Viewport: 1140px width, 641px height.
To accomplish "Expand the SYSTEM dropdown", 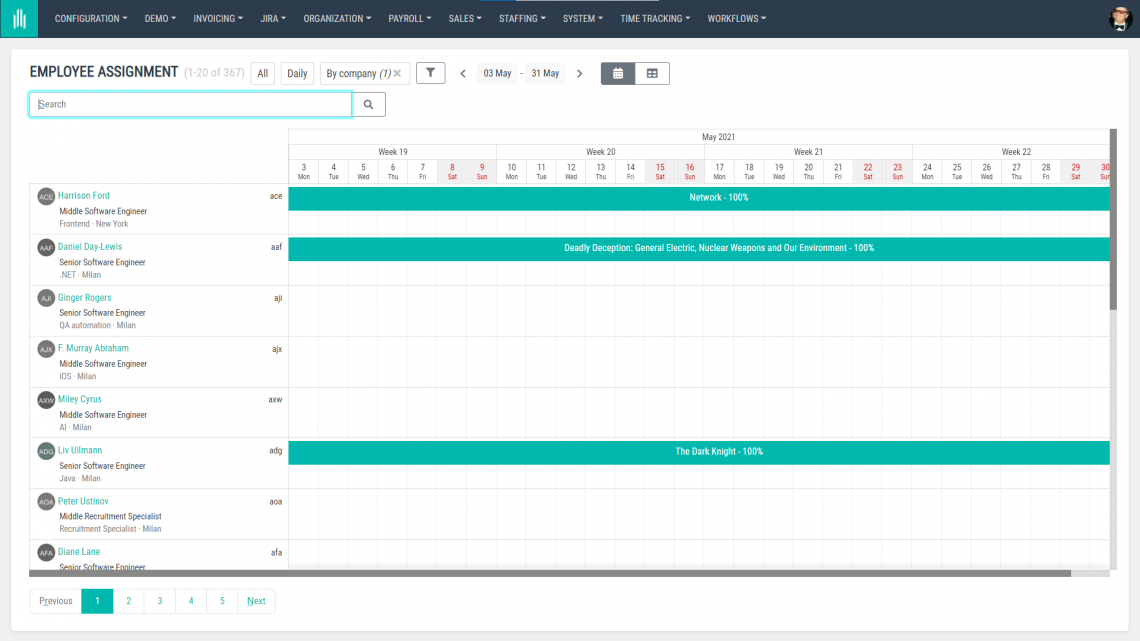I will coord(582,18).
